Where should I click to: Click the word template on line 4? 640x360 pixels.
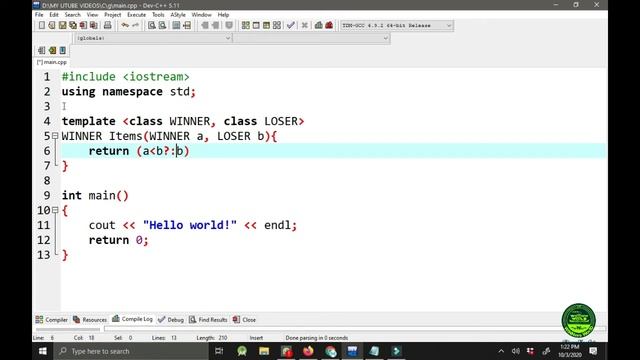89,121
